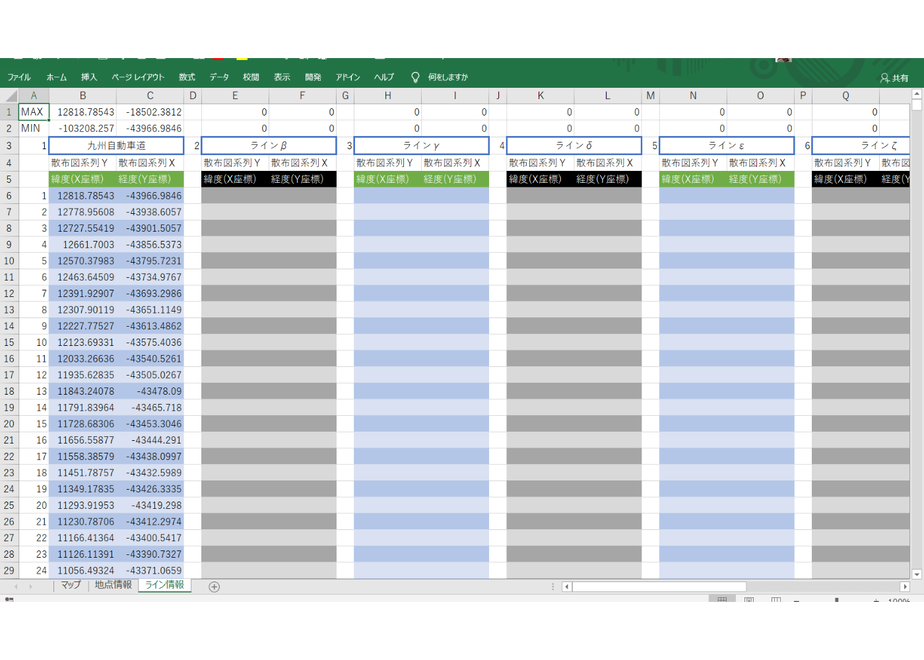Add a new sheet with plus icon

(x=214, y=586)
